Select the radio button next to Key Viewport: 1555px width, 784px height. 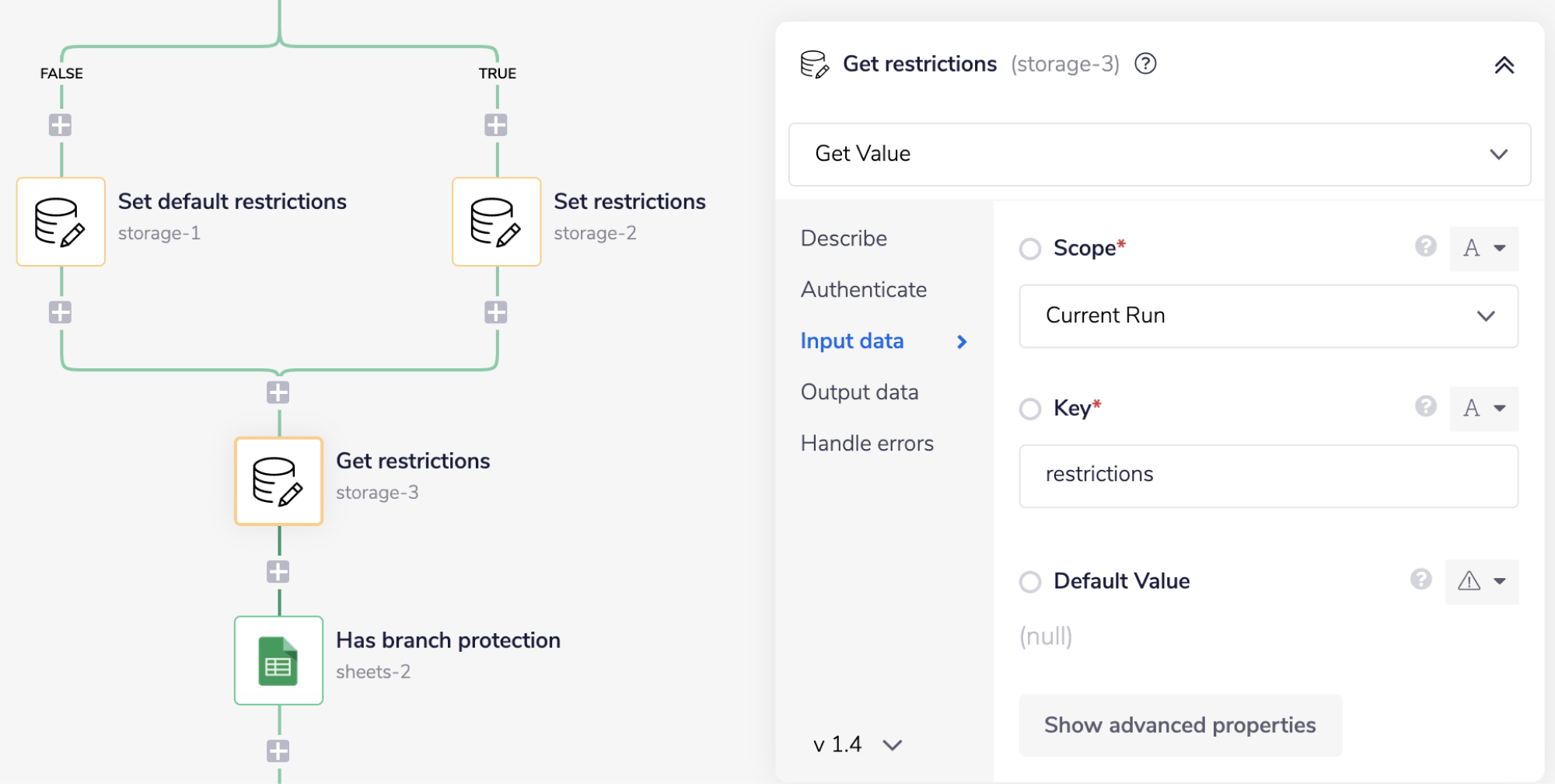pyautogui.click(x=1030, y=409)
